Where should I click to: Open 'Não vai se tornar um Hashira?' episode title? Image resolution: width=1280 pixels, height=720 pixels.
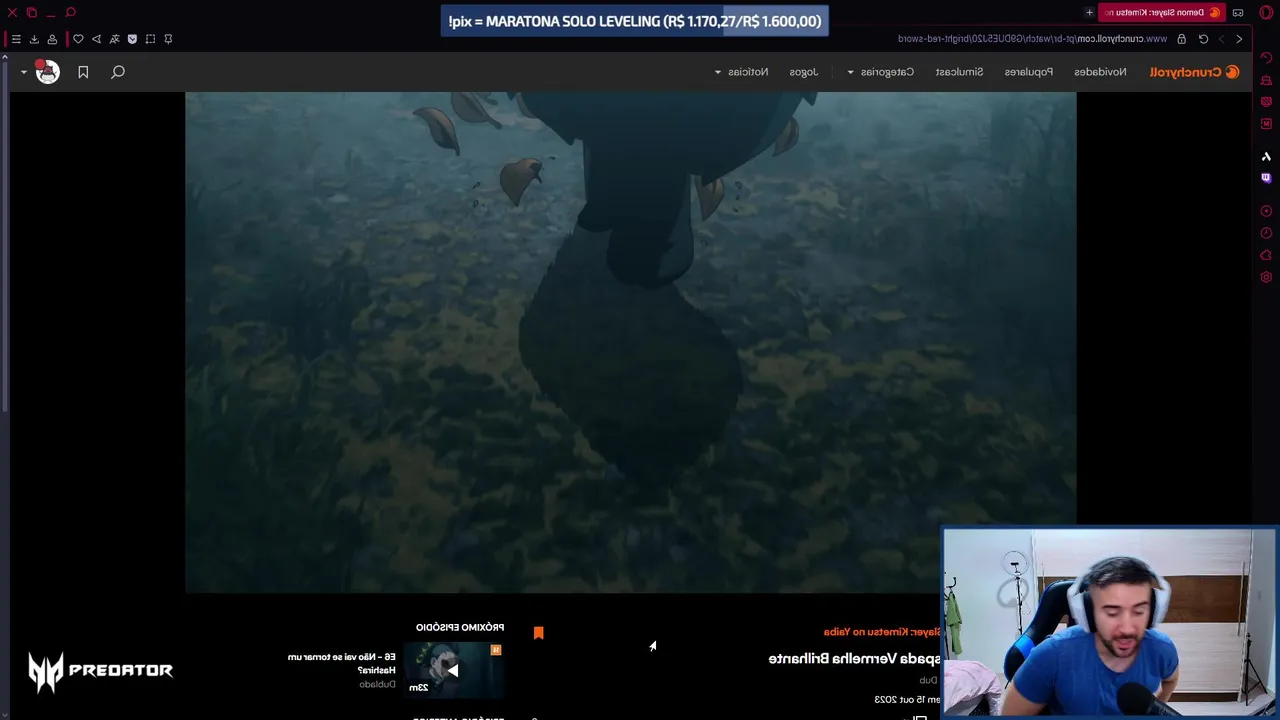[x=342, y=663]
